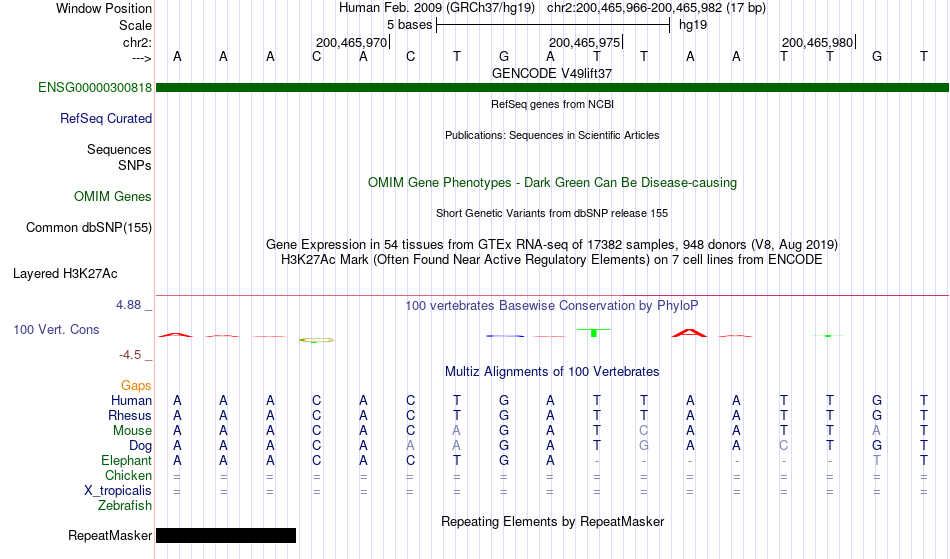950x559 pixels.
Task: Click the Rhesus species label
Action: tap(130, 415)
